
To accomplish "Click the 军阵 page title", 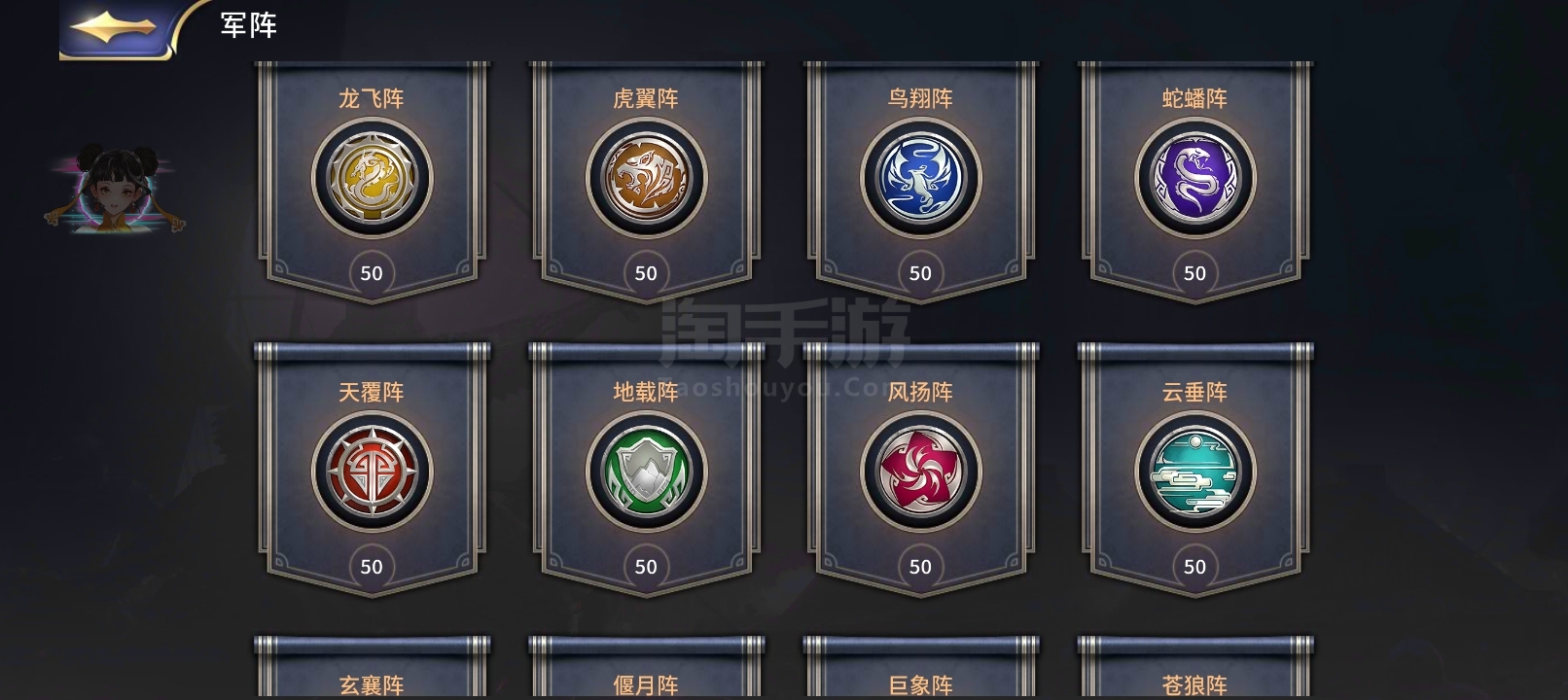I will point(249,25).
